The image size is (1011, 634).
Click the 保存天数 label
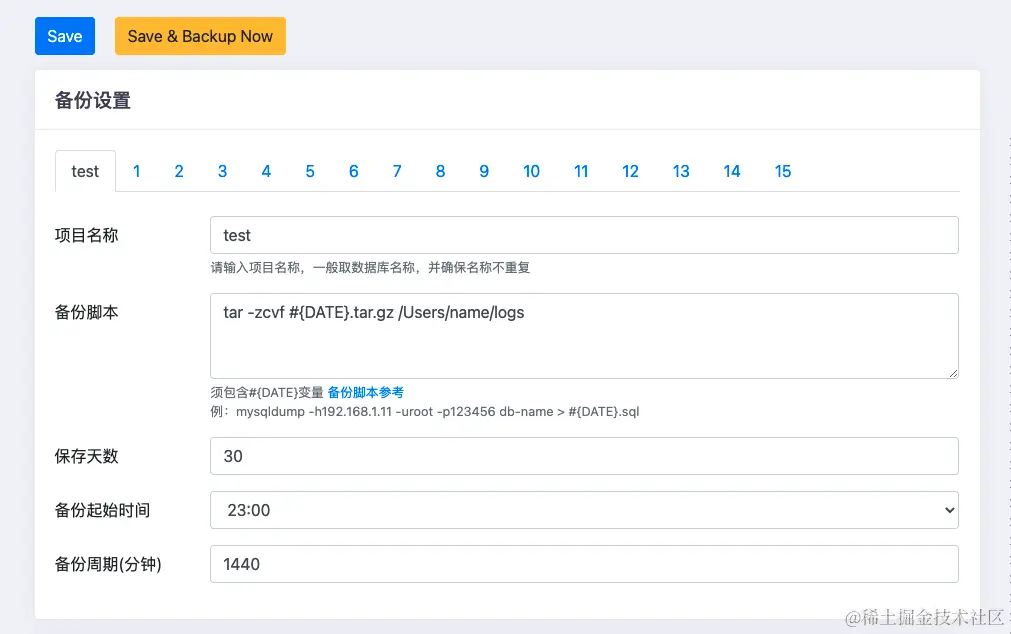[86, 457]
